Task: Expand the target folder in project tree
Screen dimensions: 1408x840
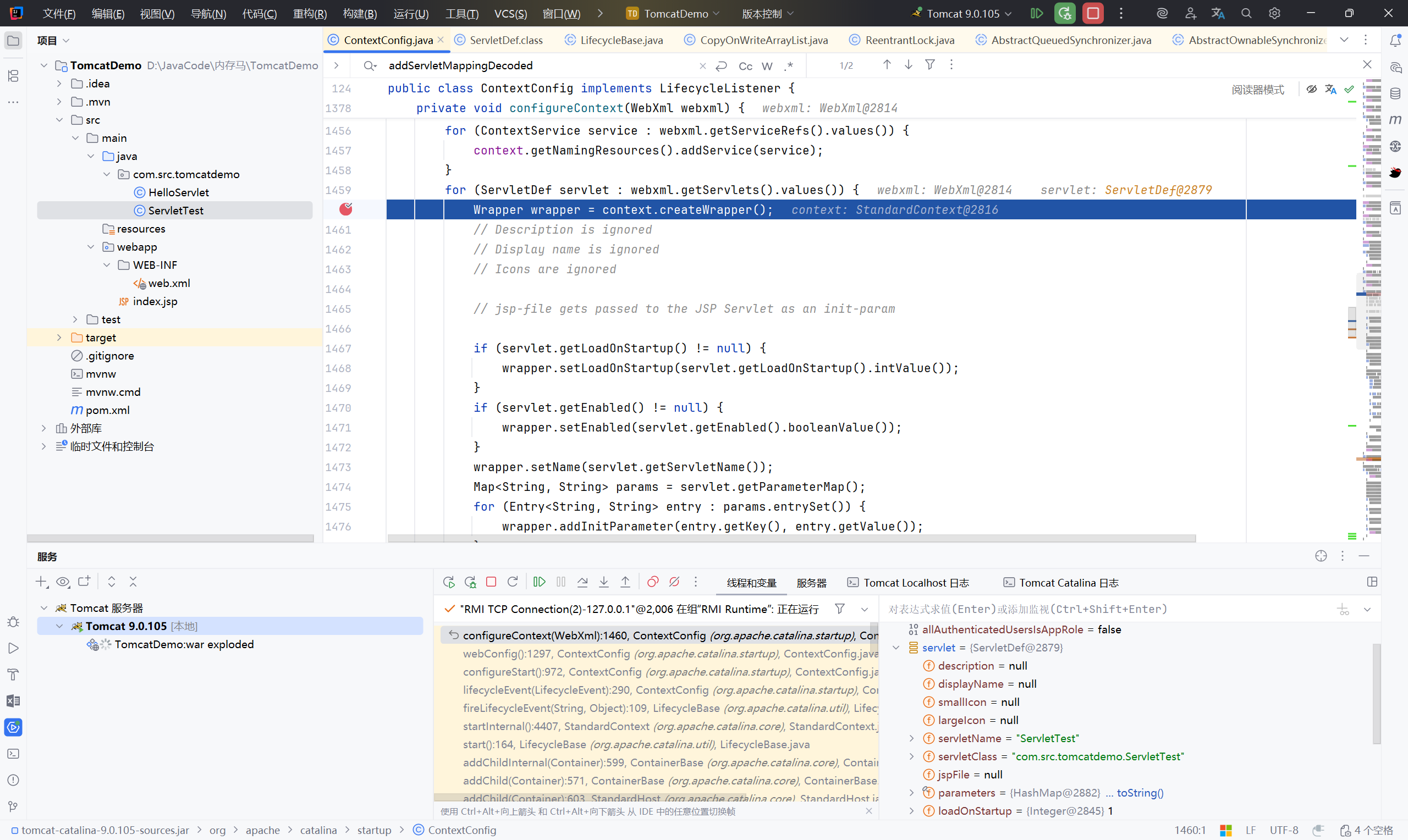Action: coord(59,338)
